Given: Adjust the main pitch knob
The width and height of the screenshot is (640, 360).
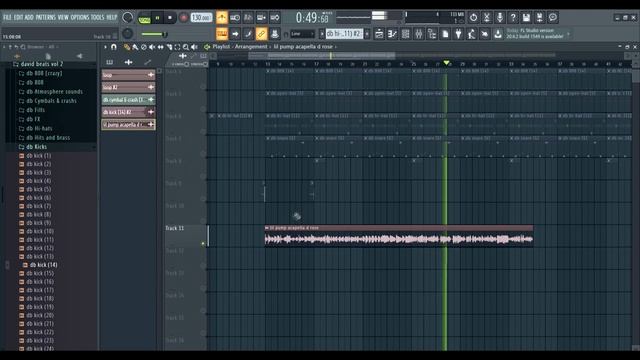Looking at the screenshot, I should [x=128, y=33].
